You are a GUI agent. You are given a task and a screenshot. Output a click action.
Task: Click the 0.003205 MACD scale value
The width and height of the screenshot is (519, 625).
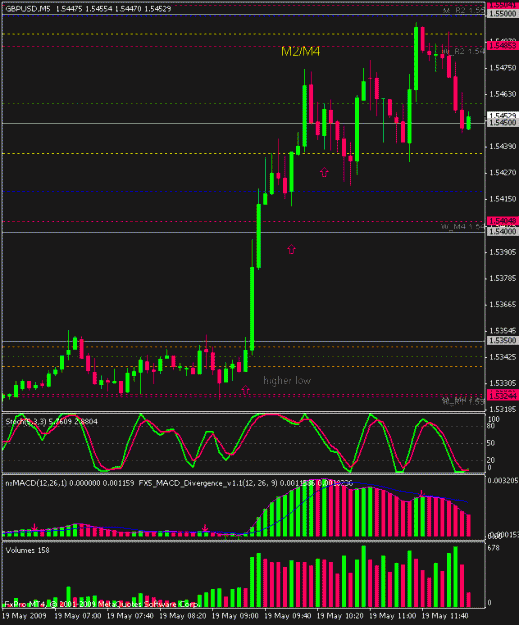tap(503, 480)
